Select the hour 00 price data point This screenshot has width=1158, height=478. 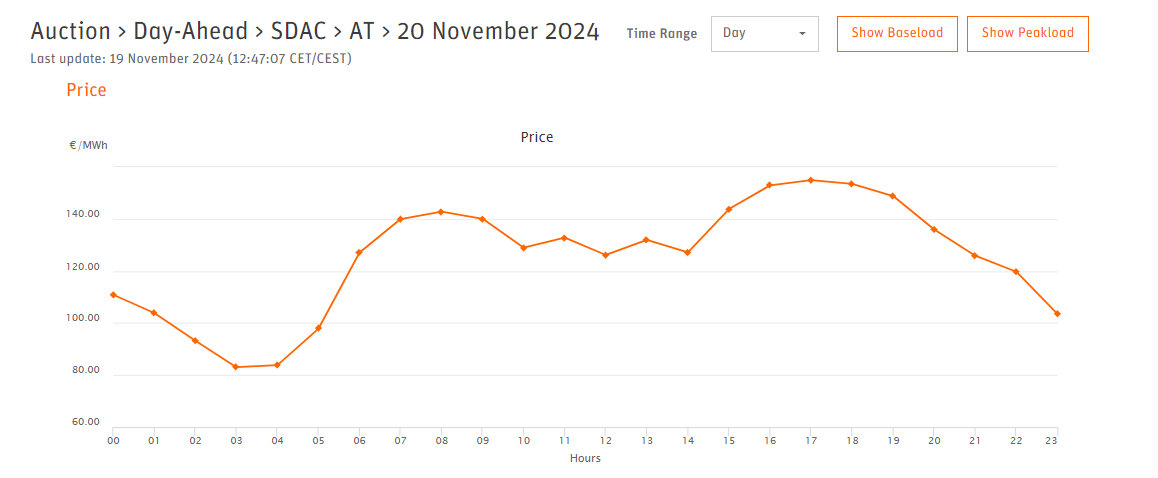pos(113,295)
